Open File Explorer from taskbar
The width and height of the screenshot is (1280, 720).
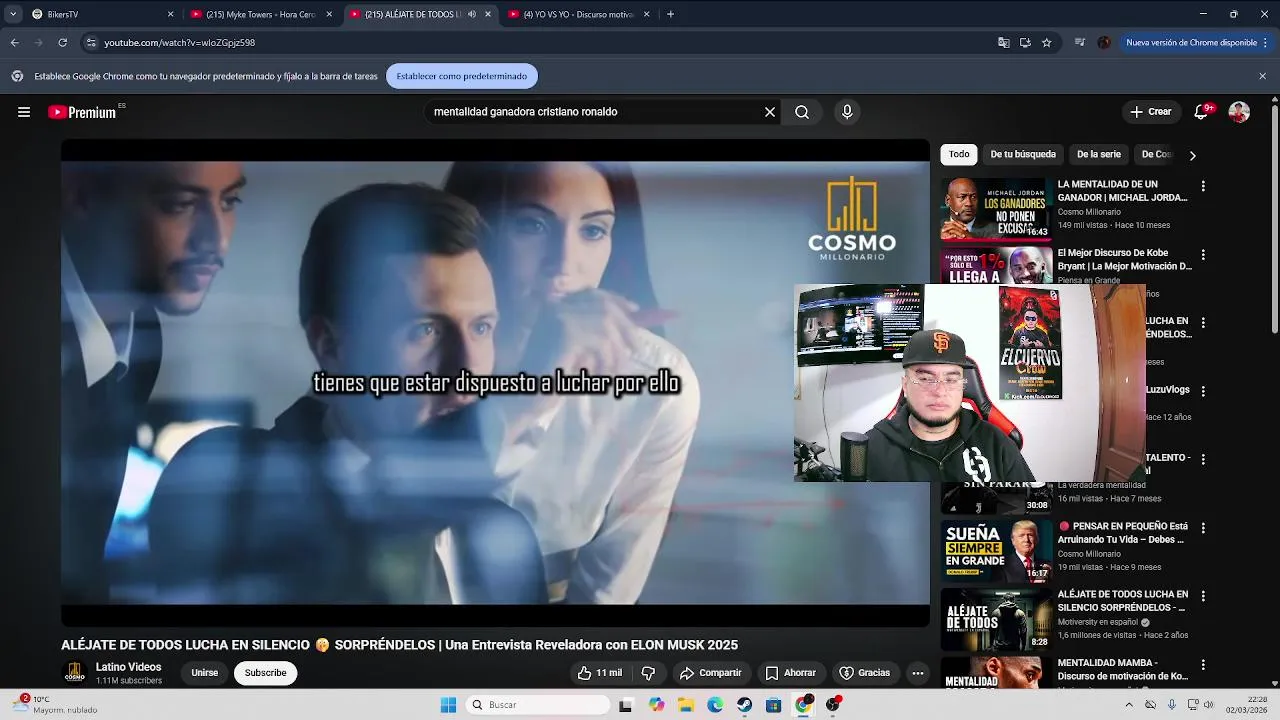(x=686, y=705)
